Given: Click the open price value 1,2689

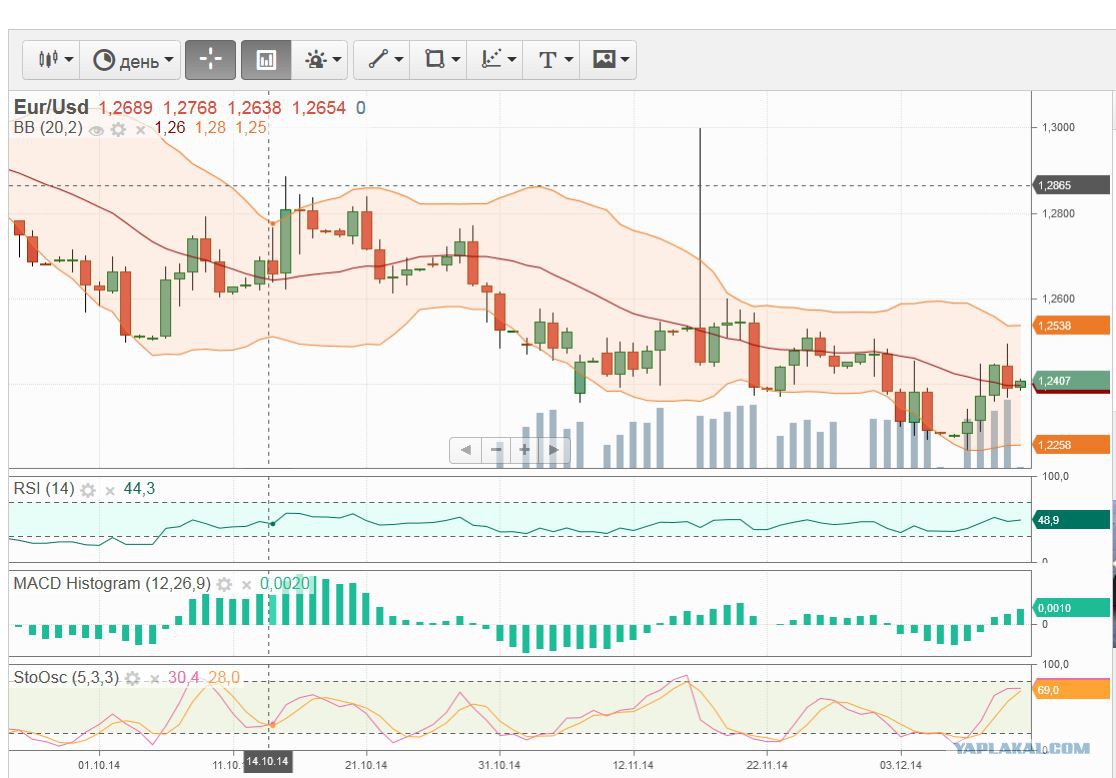Looking at the screenshot, I should pyautogui.click(x=125, y=108).
